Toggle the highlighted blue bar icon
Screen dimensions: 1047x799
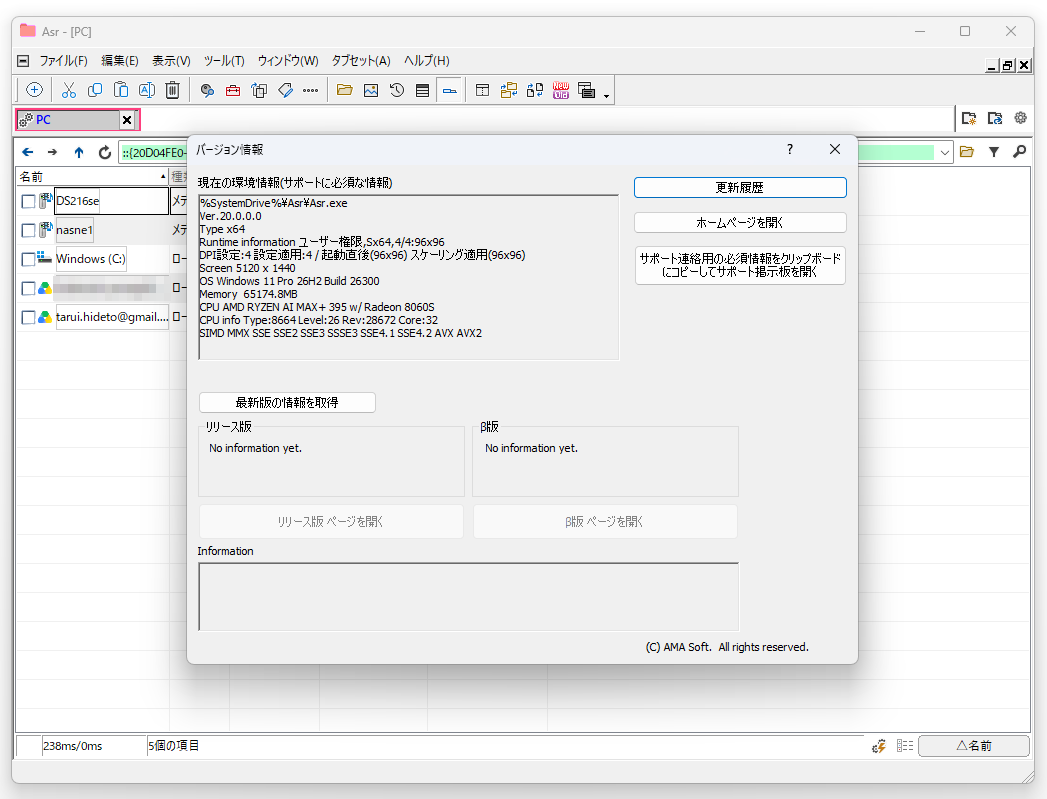tap(450, 90)
